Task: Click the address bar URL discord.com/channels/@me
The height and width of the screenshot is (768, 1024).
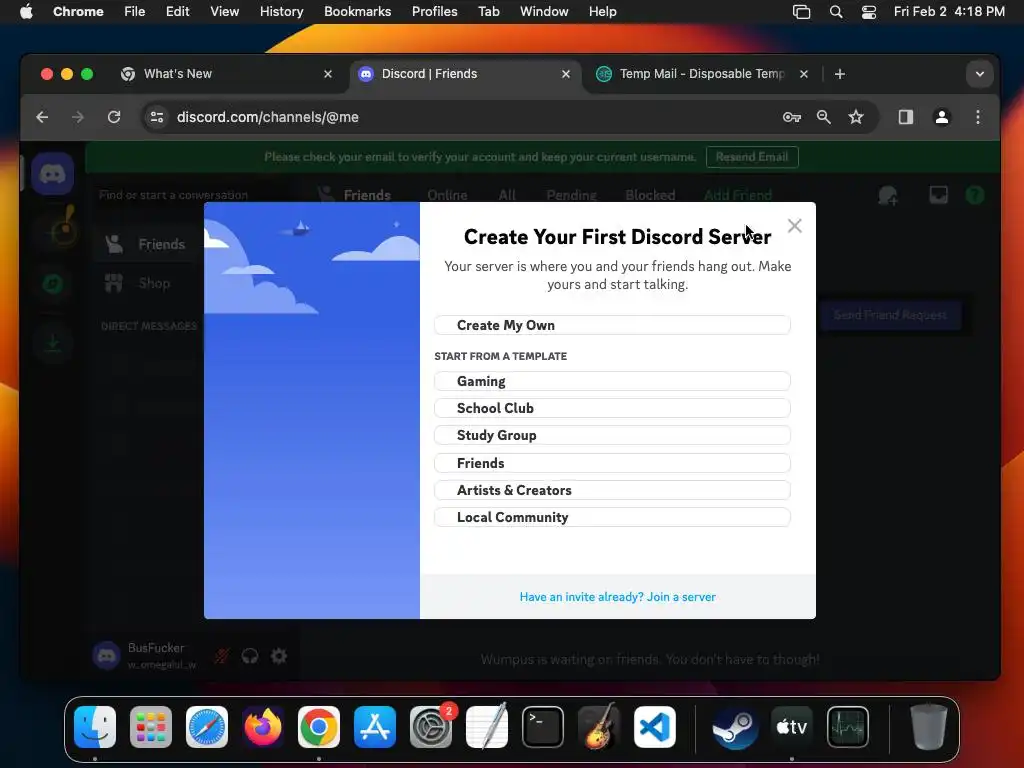Action: [268, 118]
